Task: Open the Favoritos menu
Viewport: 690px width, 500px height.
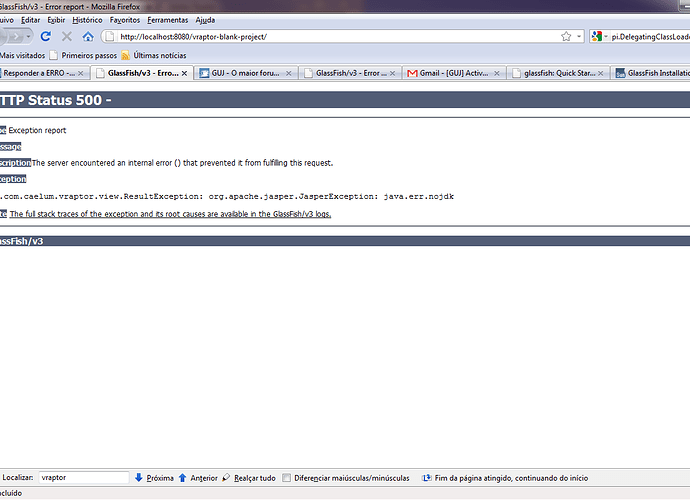Action: (125, 20)
